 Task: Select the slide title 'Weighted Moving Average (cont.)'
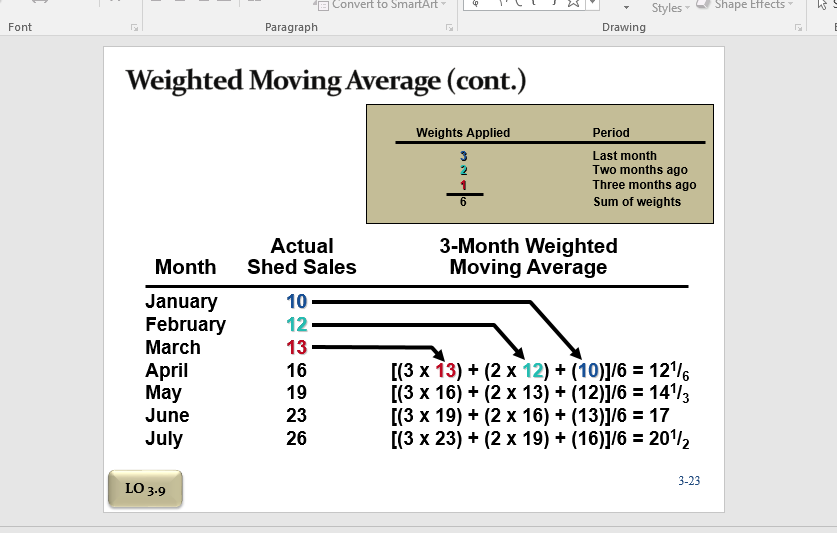326,81
